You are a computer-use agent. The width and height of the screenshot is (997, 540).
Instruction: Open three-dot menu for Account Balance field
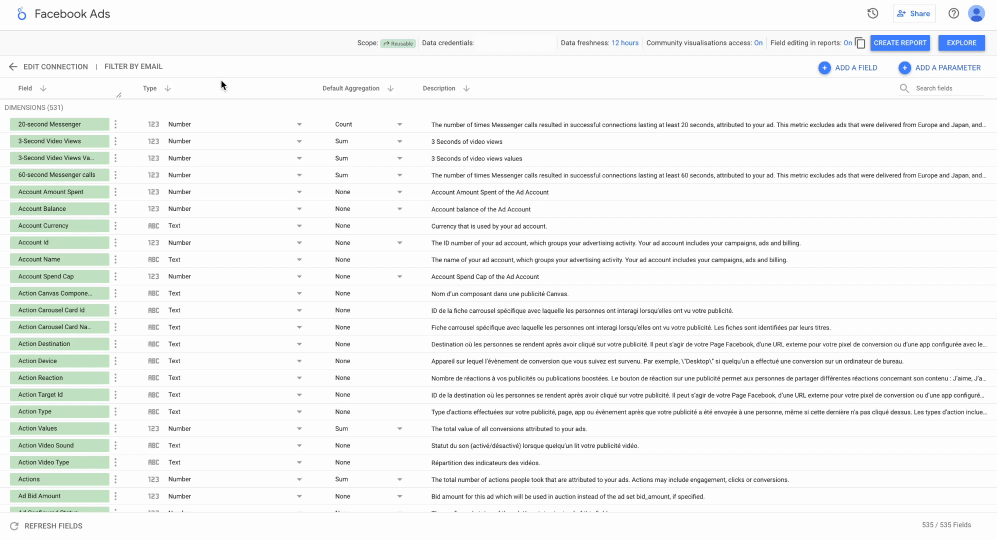coord(115,209)
